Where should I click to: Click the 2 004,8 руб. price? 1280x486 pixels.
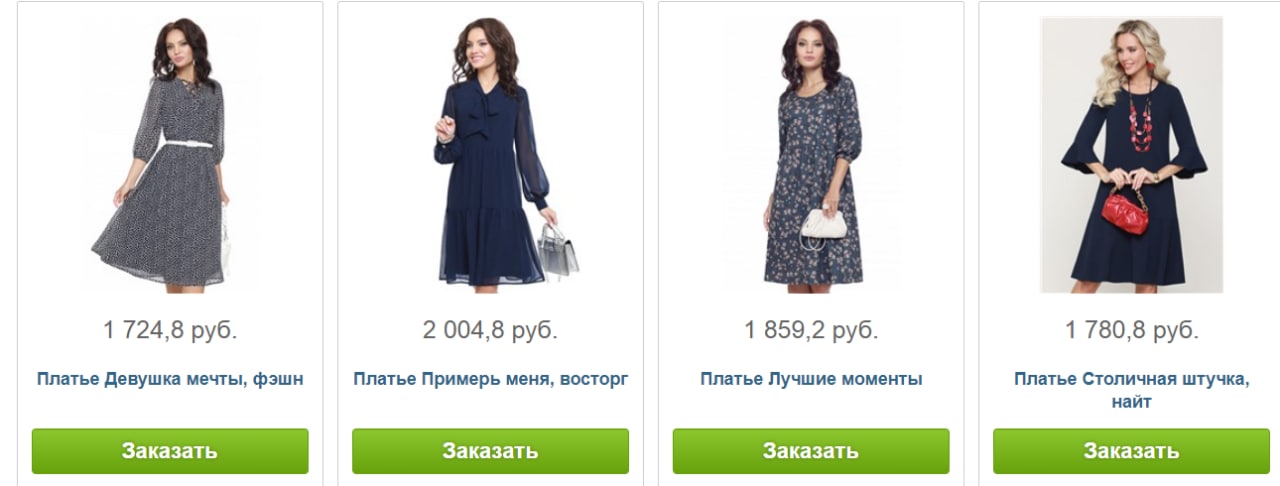(x=490, y=330)
